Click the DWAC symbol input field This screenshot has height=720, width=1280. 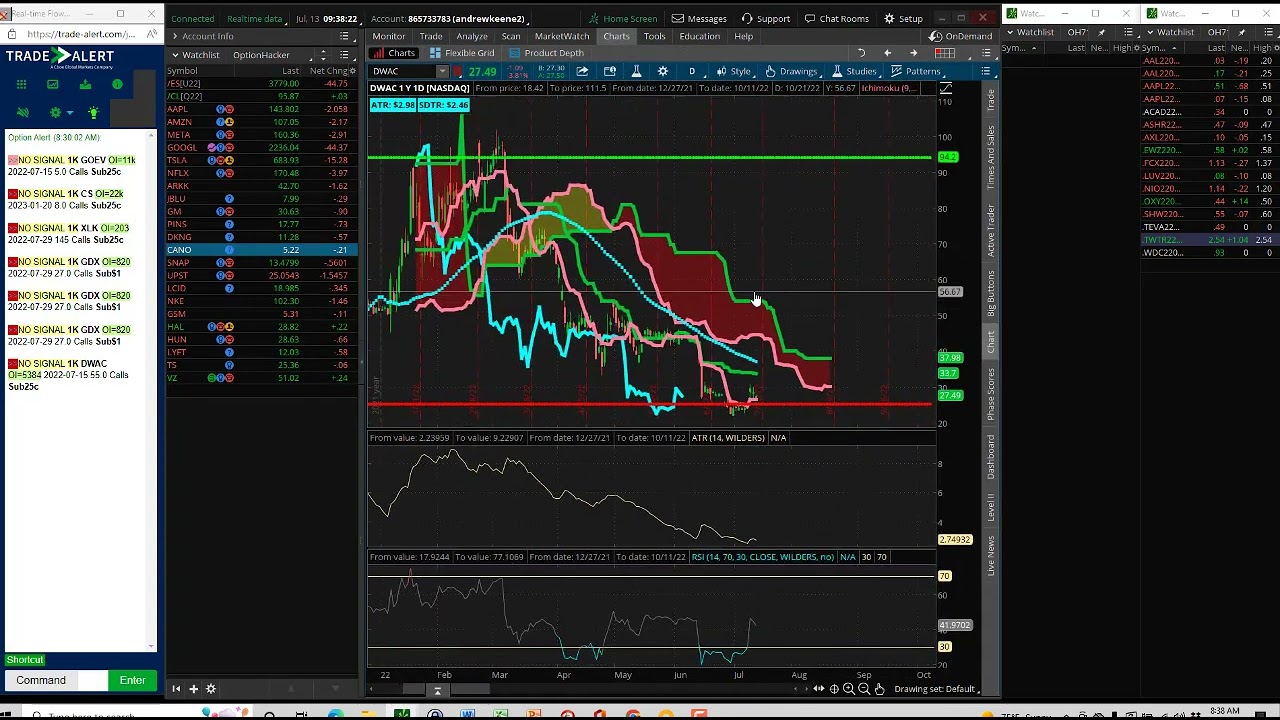(403, 71)
